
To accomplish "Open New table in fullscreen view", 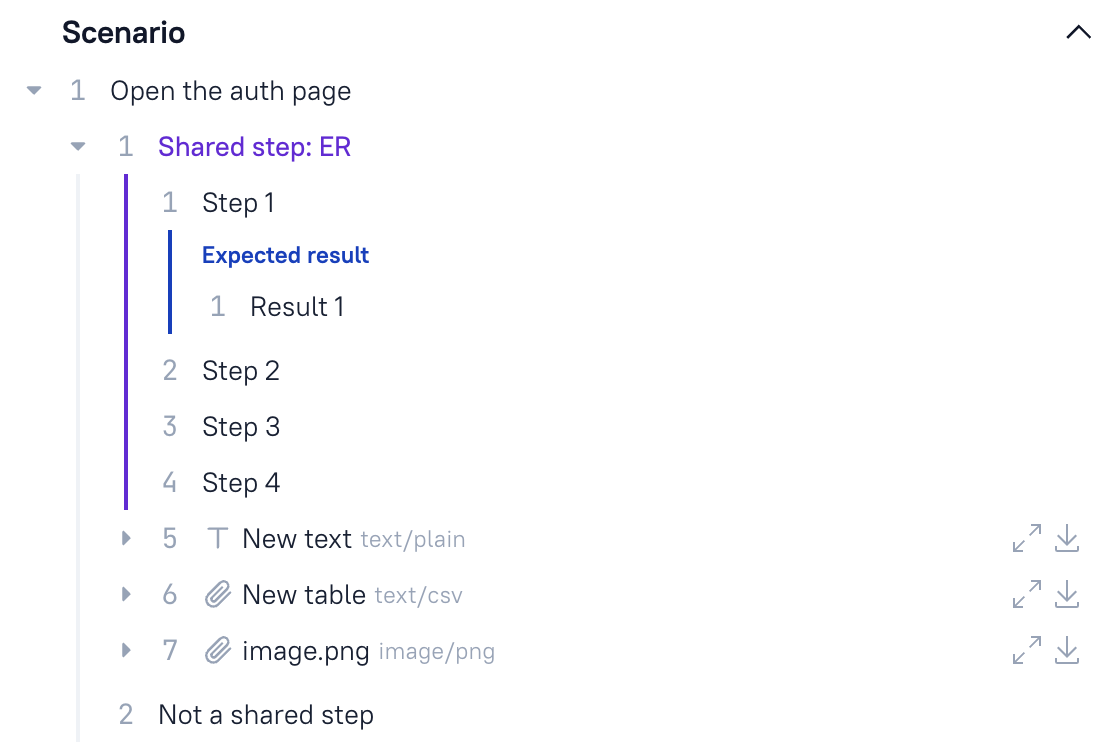I will (x=1024, y=594).
